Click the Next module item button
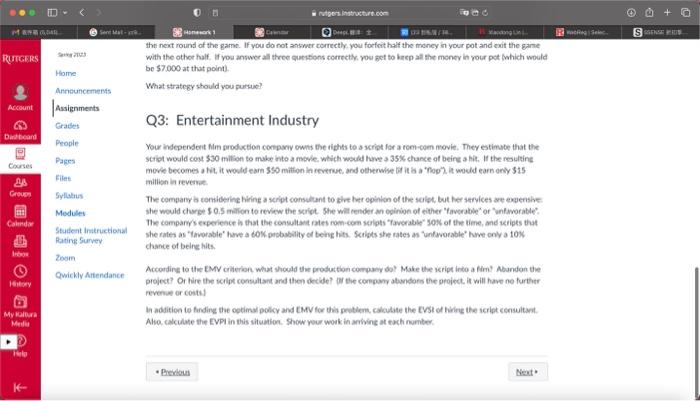The image size is (700, 401). pos(528,372)
